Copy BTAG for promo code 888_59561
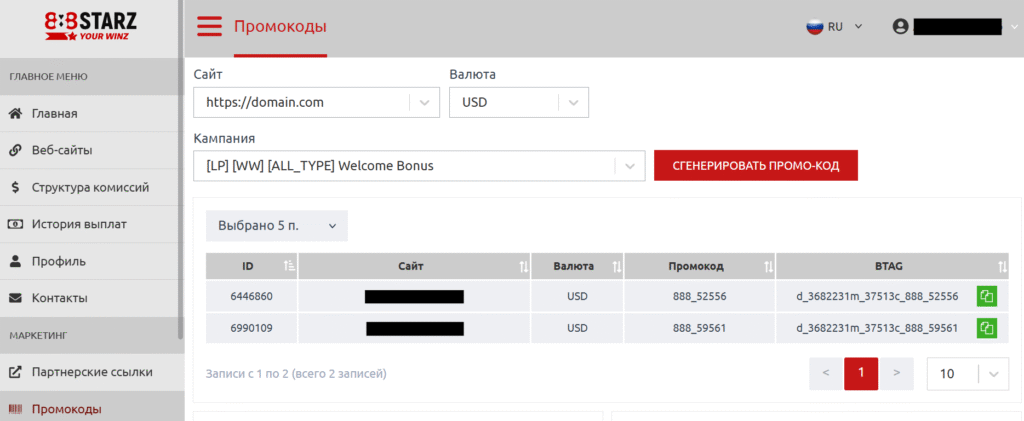The image size is (1024, 421). (x=986, y=328)
